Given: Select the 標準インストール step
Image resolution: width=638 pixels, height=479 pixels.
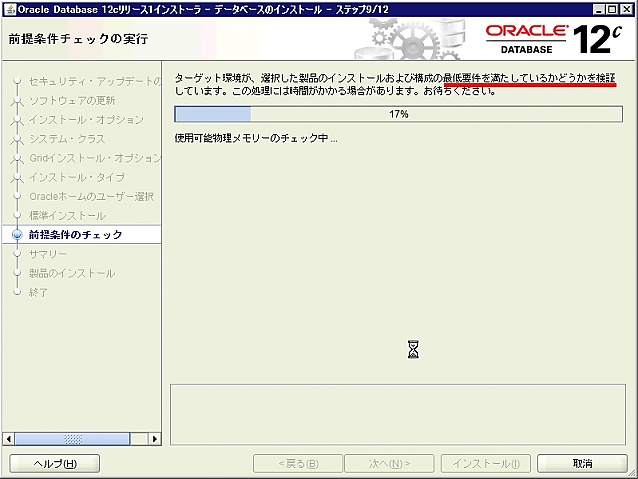Looking at the screenshot, I should coord(67,215).
